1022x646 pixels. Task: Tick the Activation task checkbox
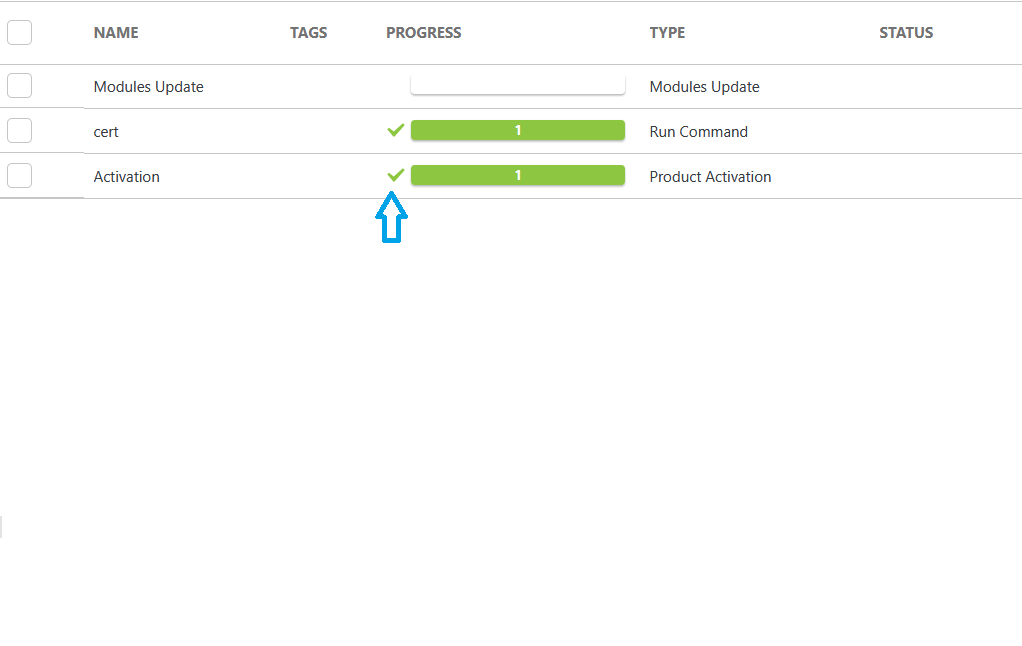[19, 176]
